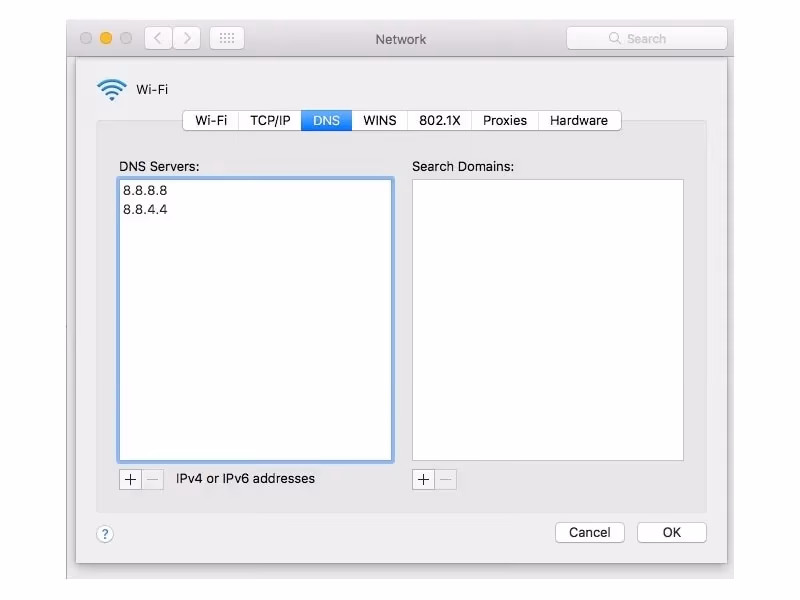The width and height of the screenshot is (800, 600).
Task: Add a search domain with its plus button
Action: coord(423,479)
